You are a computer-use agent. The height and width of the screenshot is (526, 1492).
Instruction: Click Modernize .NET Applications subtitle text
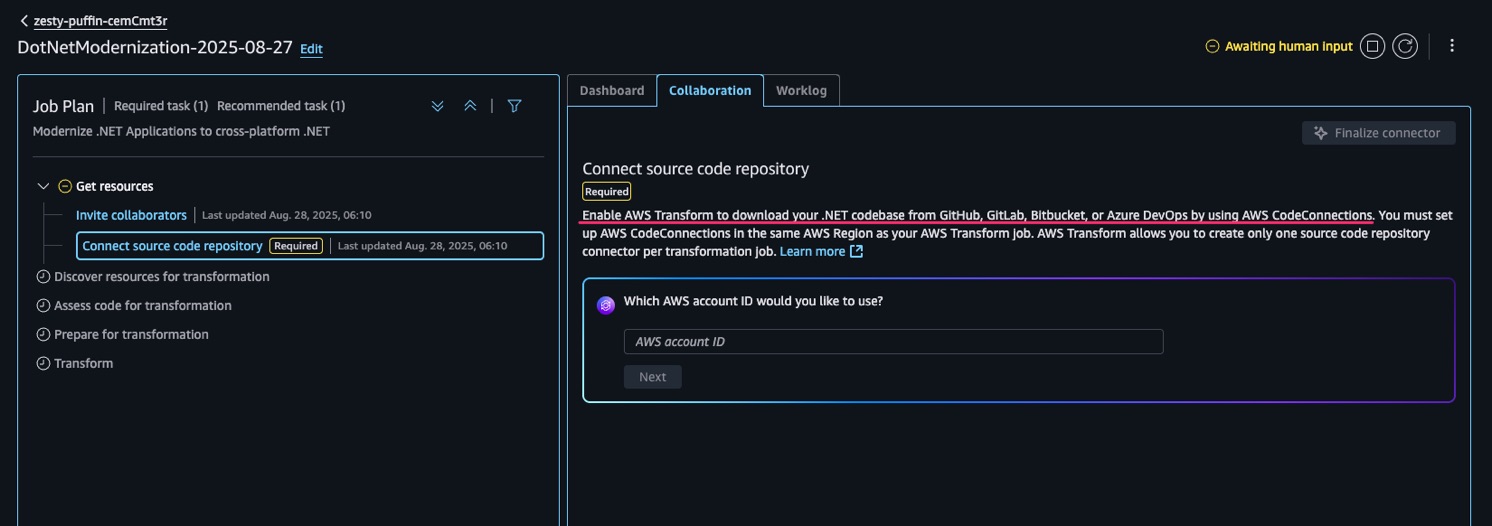coord(181,131)
